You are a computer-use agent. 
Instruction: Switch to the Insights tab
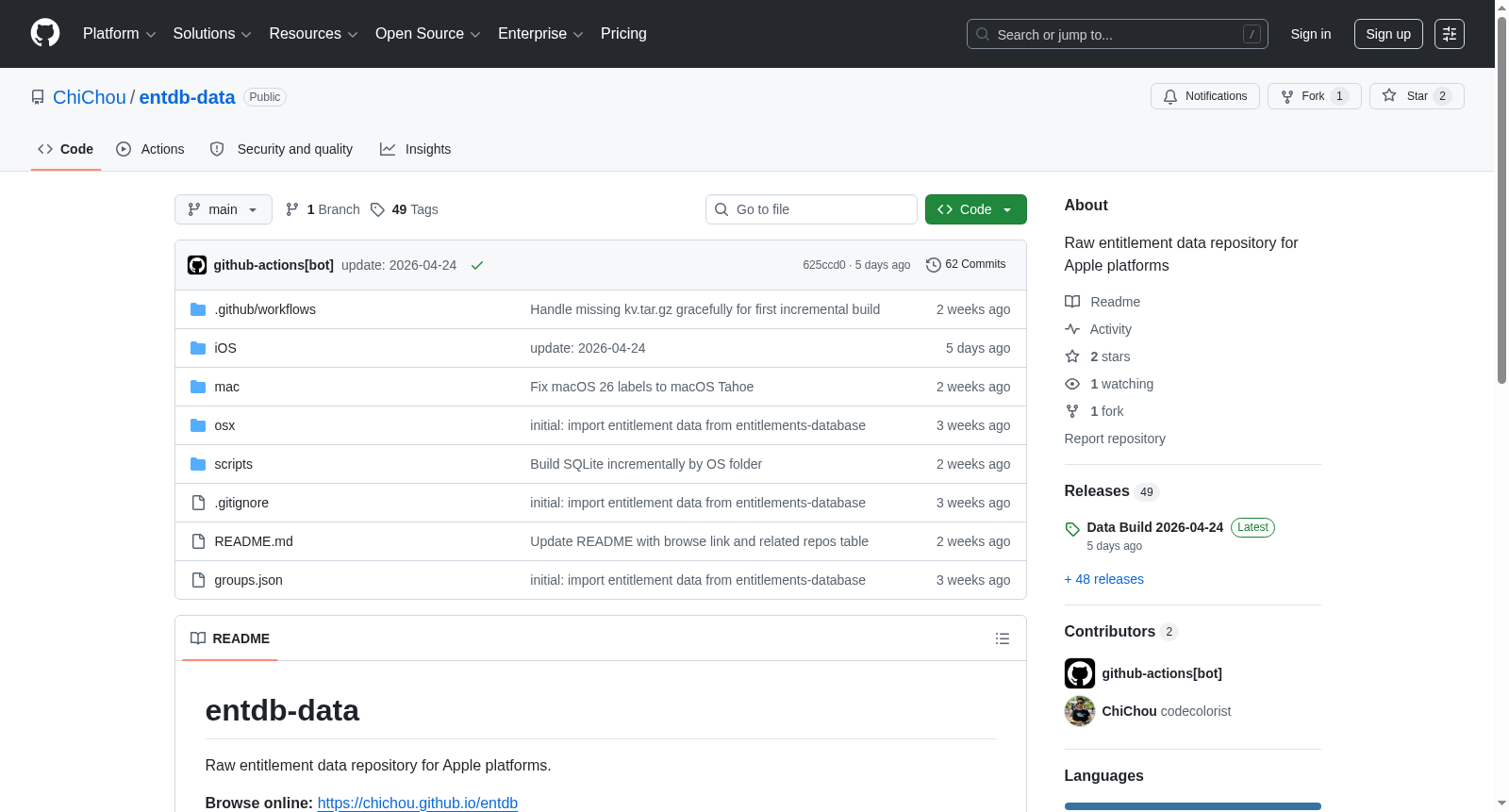click(x=416, y=149)
